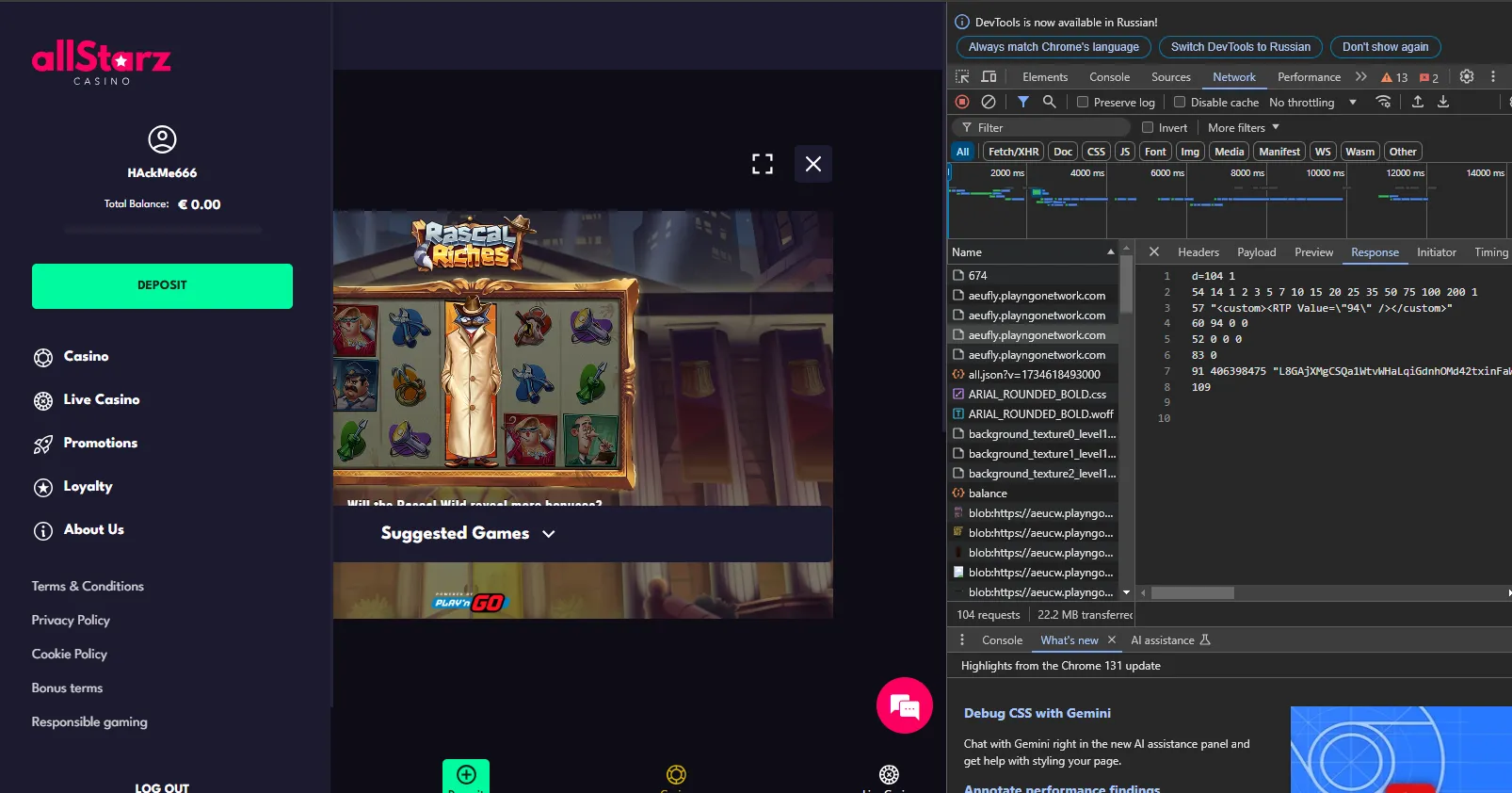
Task: Click the LOG OUT link
Action: tap(162, 787)
